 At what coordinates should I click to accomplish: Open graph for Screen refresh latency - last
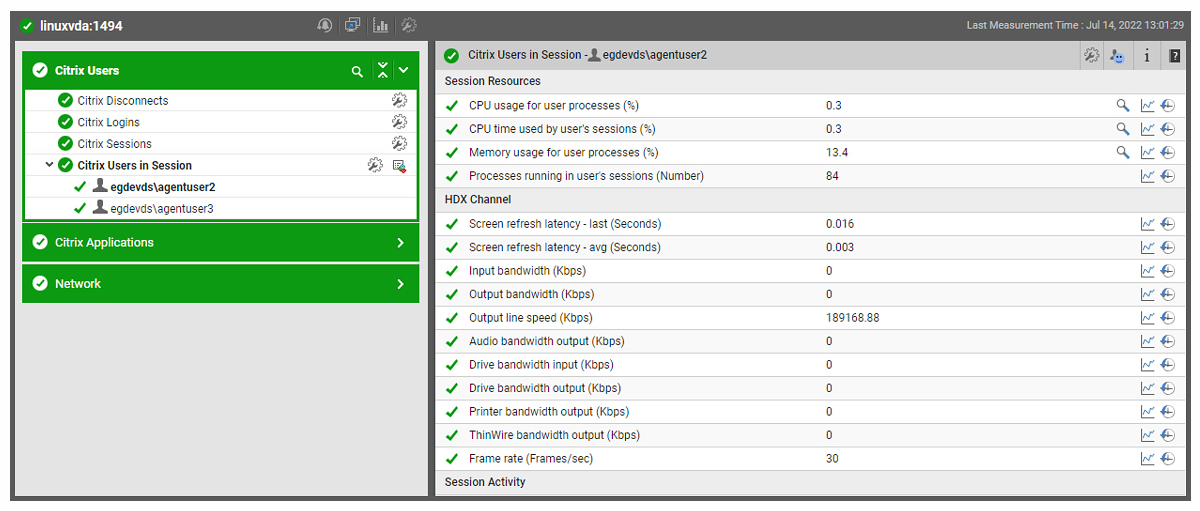click(1147, 224)
